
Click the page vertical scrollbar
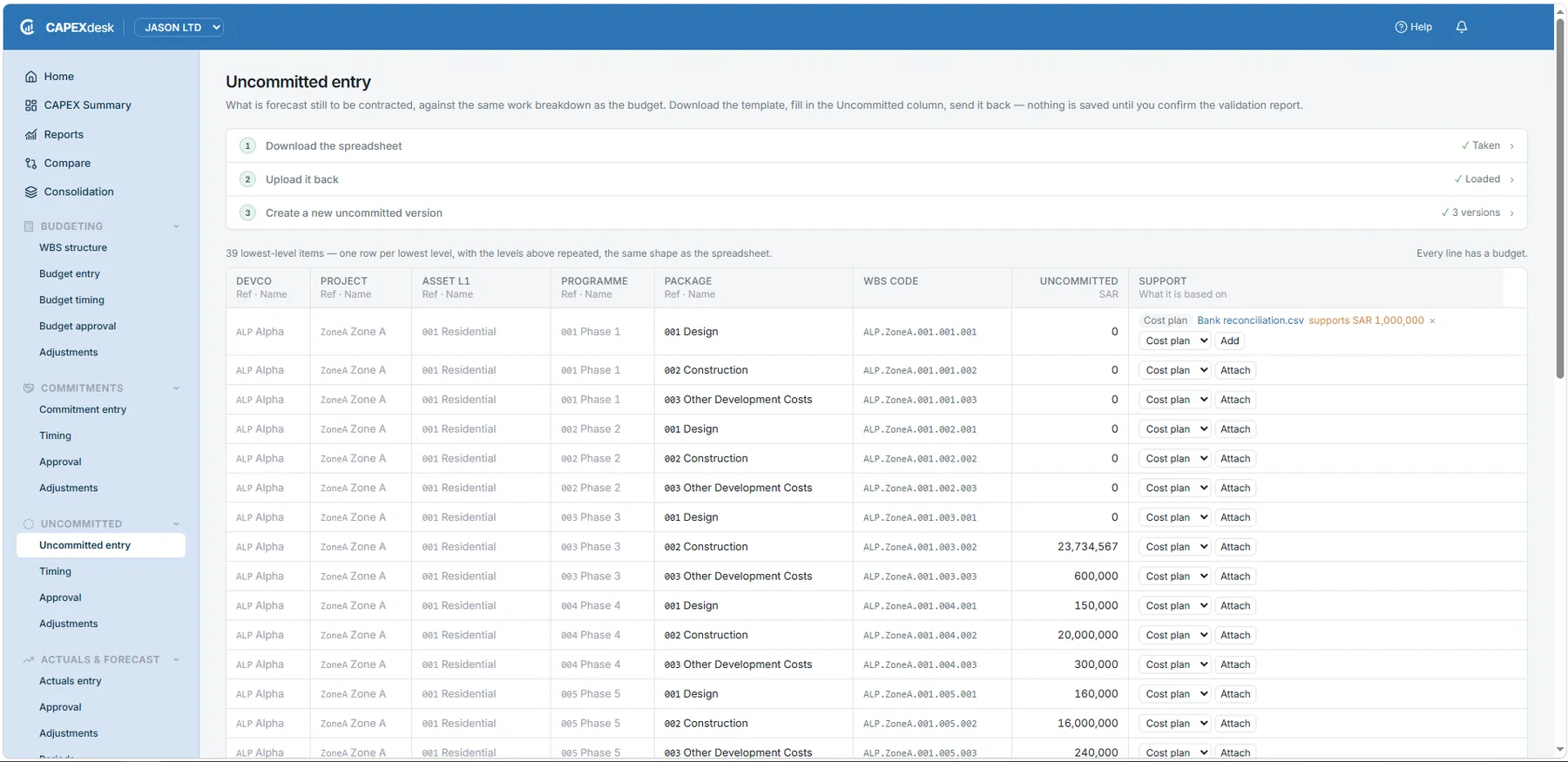pos(1560,200)
